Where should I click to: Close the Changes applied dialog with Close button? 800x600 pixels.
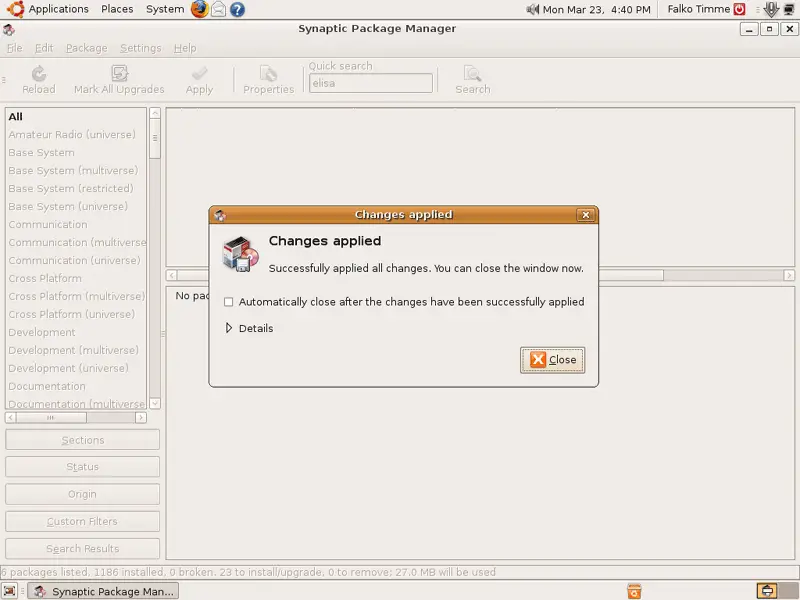[x=553, y=360]
